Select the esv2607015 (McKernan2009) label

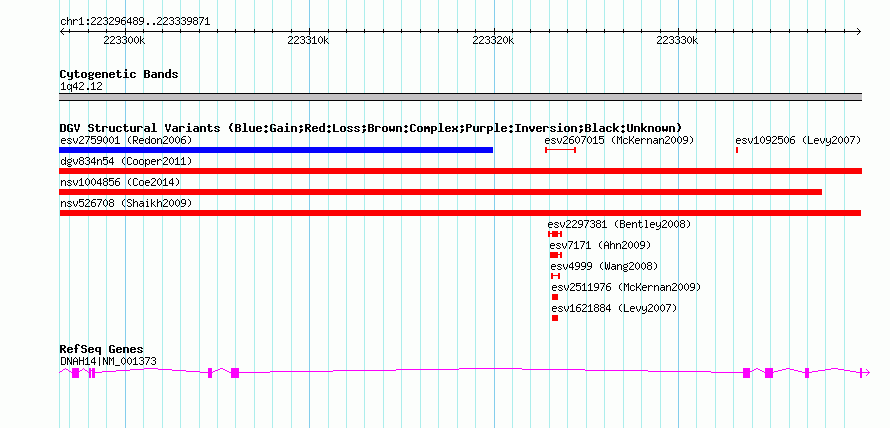point(619,140)
